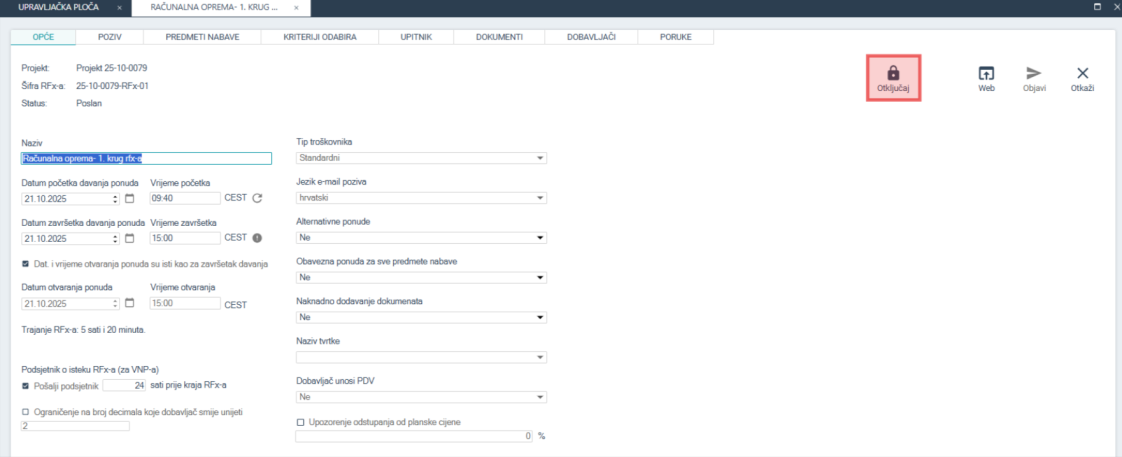Click info icon beside Vrijeme završetka CEST

(257, 238)
